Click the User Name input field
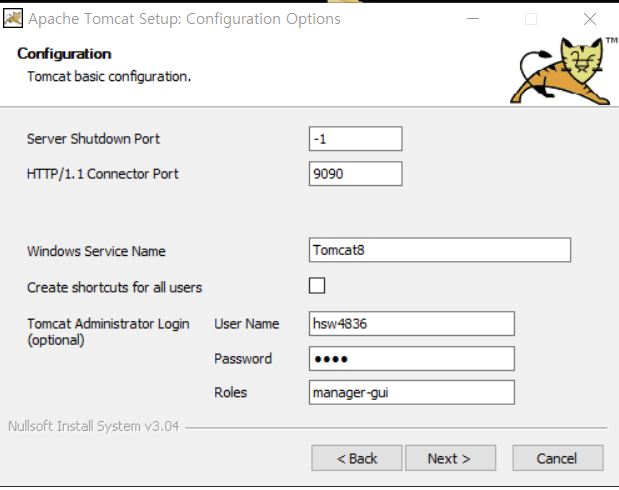Image resolution: width=619 pixels, height=490 pixels. pyautogui.click(x=412, y=324)
